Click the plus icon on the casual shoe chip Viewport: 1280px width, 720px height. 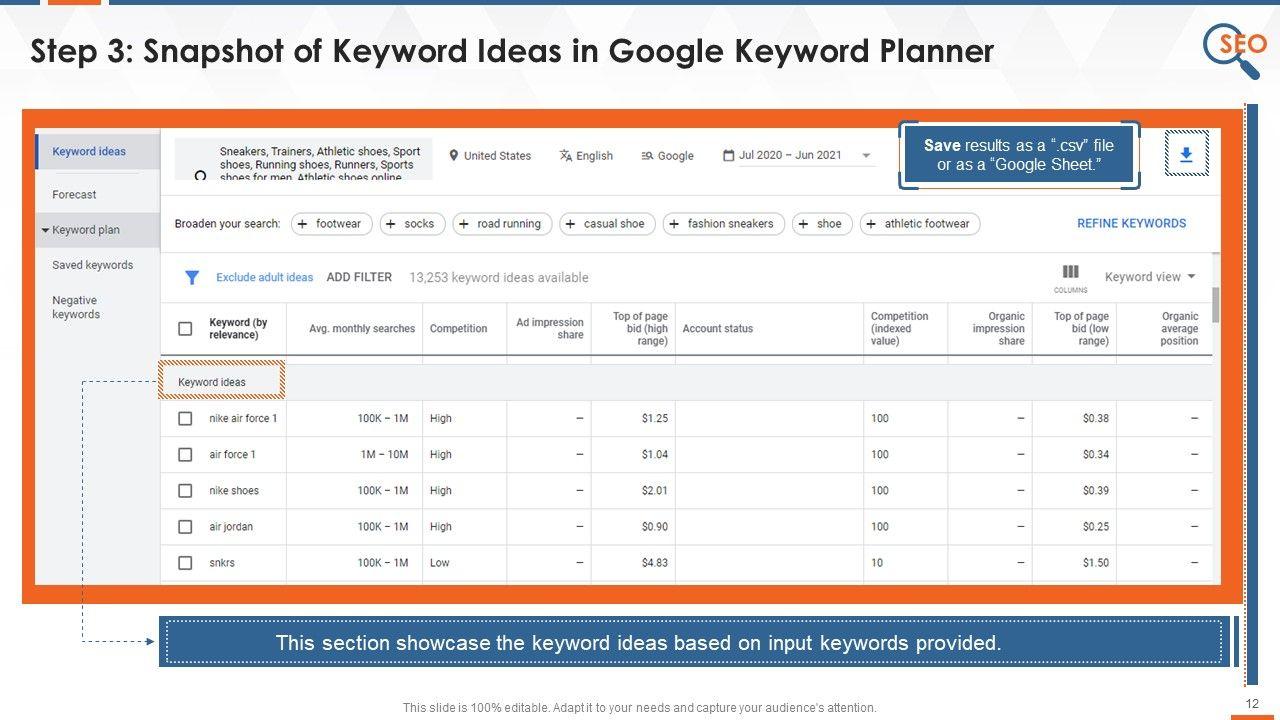571,224
